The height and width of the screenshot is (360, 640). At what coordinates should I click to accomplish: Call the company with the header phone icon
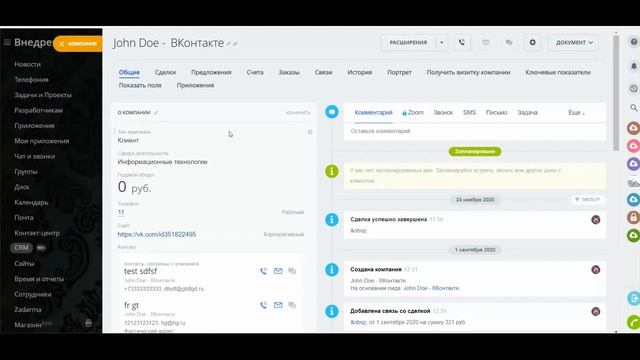462,42
